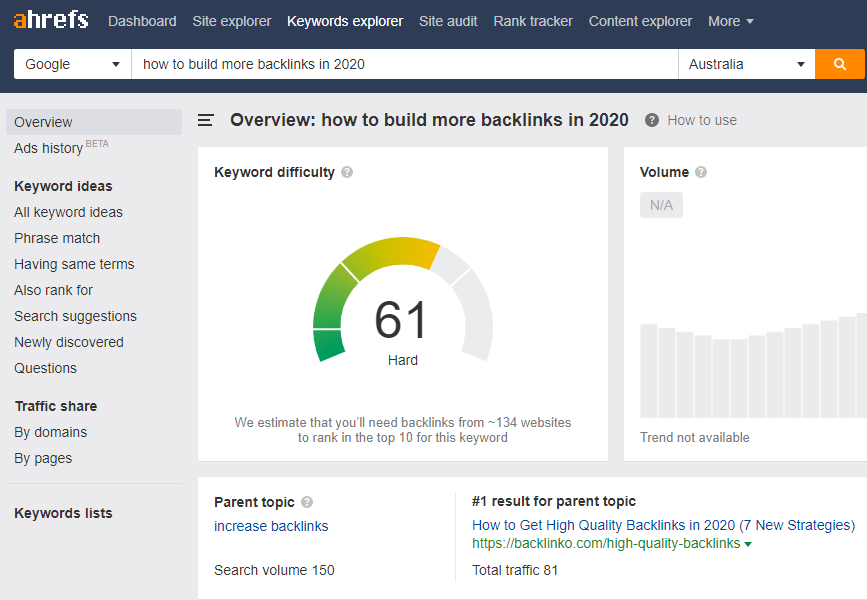
Task: Select Phrase match in sidebar
Action: [x=57, y=238]
